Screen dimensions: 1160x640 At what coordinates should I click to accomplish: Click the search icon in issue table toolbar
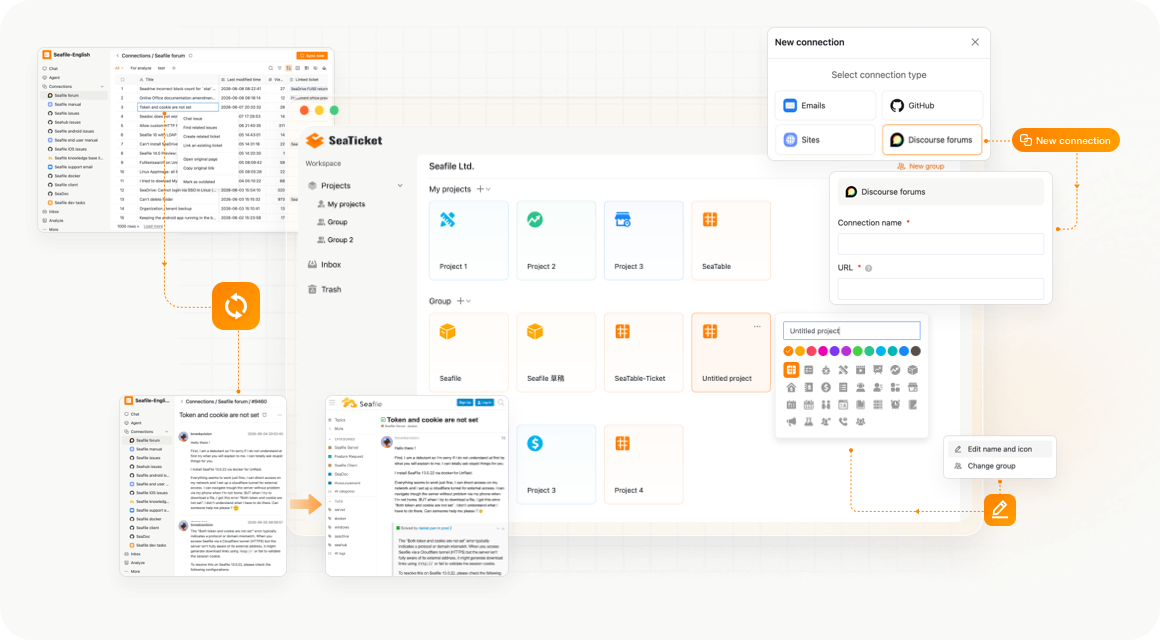point(271,68)
